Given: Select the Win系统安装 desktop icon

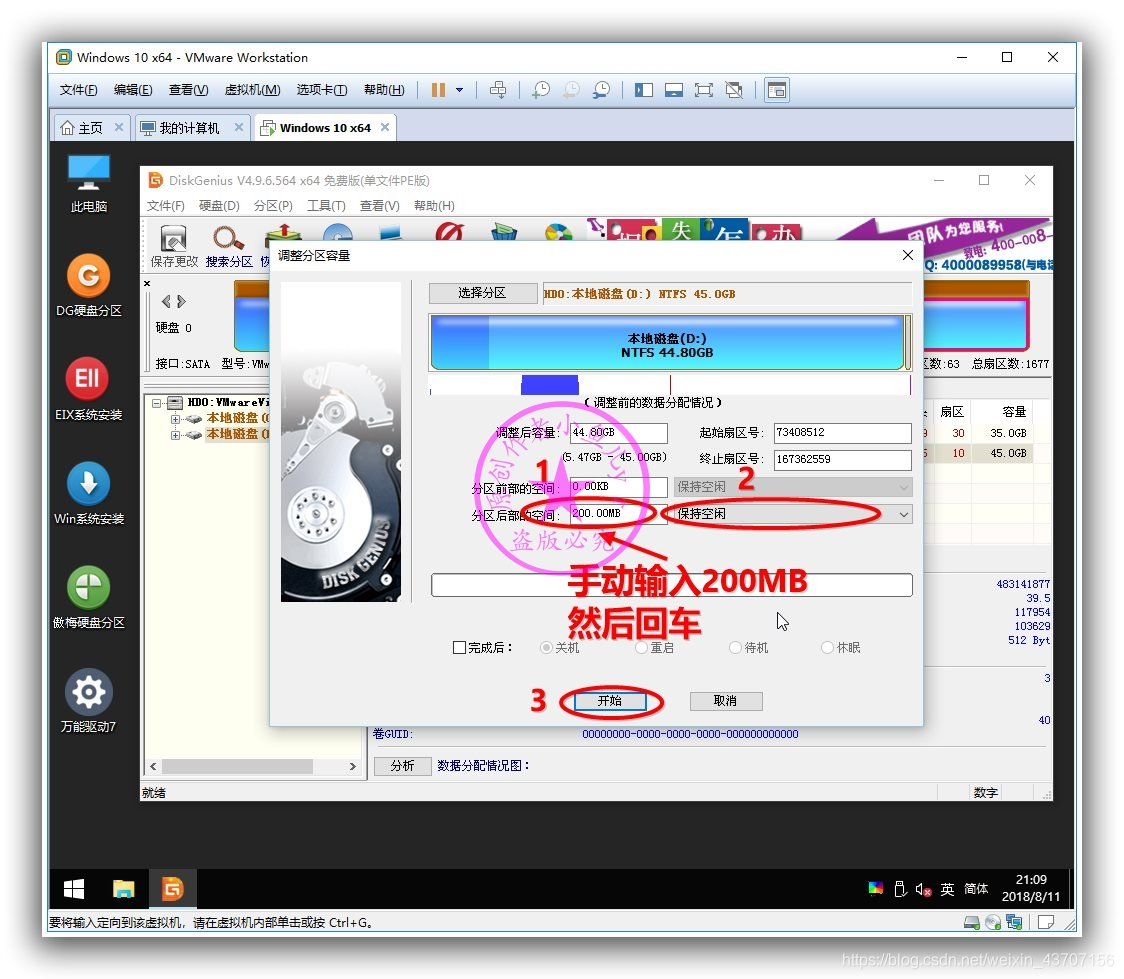Looking at the screenshot, I should tap(89, 494).
